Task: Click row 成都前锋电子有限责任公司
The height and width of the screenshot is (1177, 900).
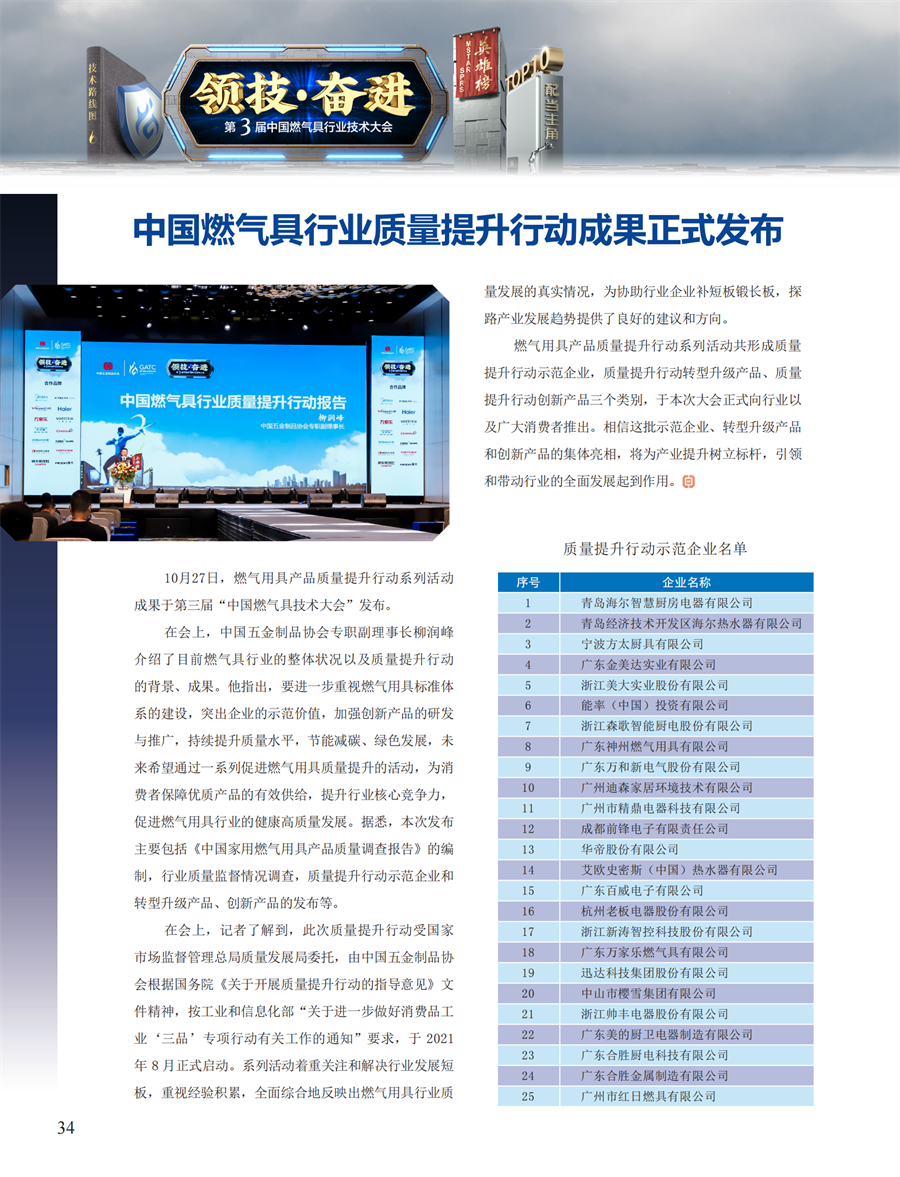Action: click(x=655, y=829)
